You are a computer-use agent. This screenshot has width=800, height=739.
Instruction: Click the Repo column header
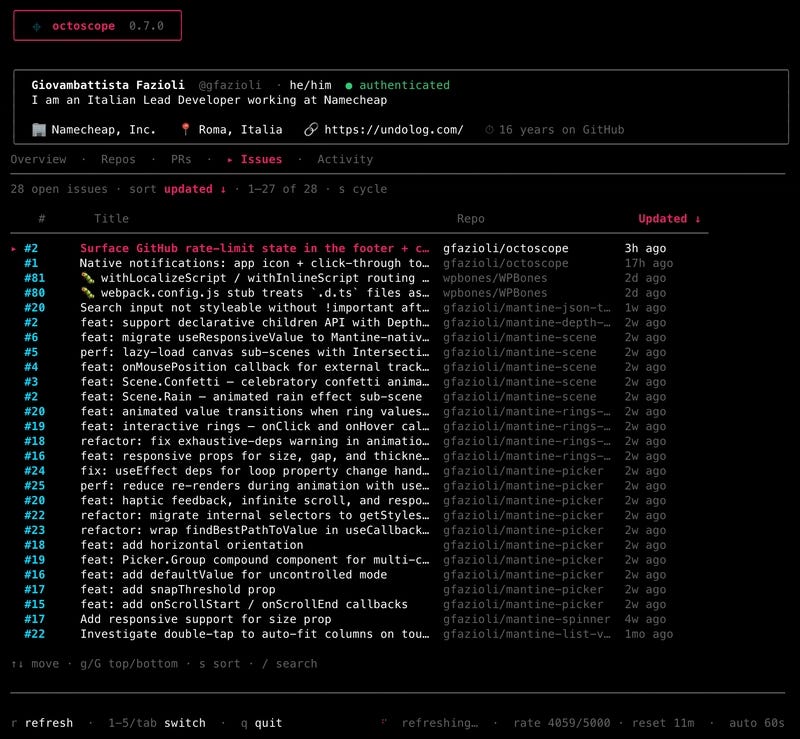point(470,218)
